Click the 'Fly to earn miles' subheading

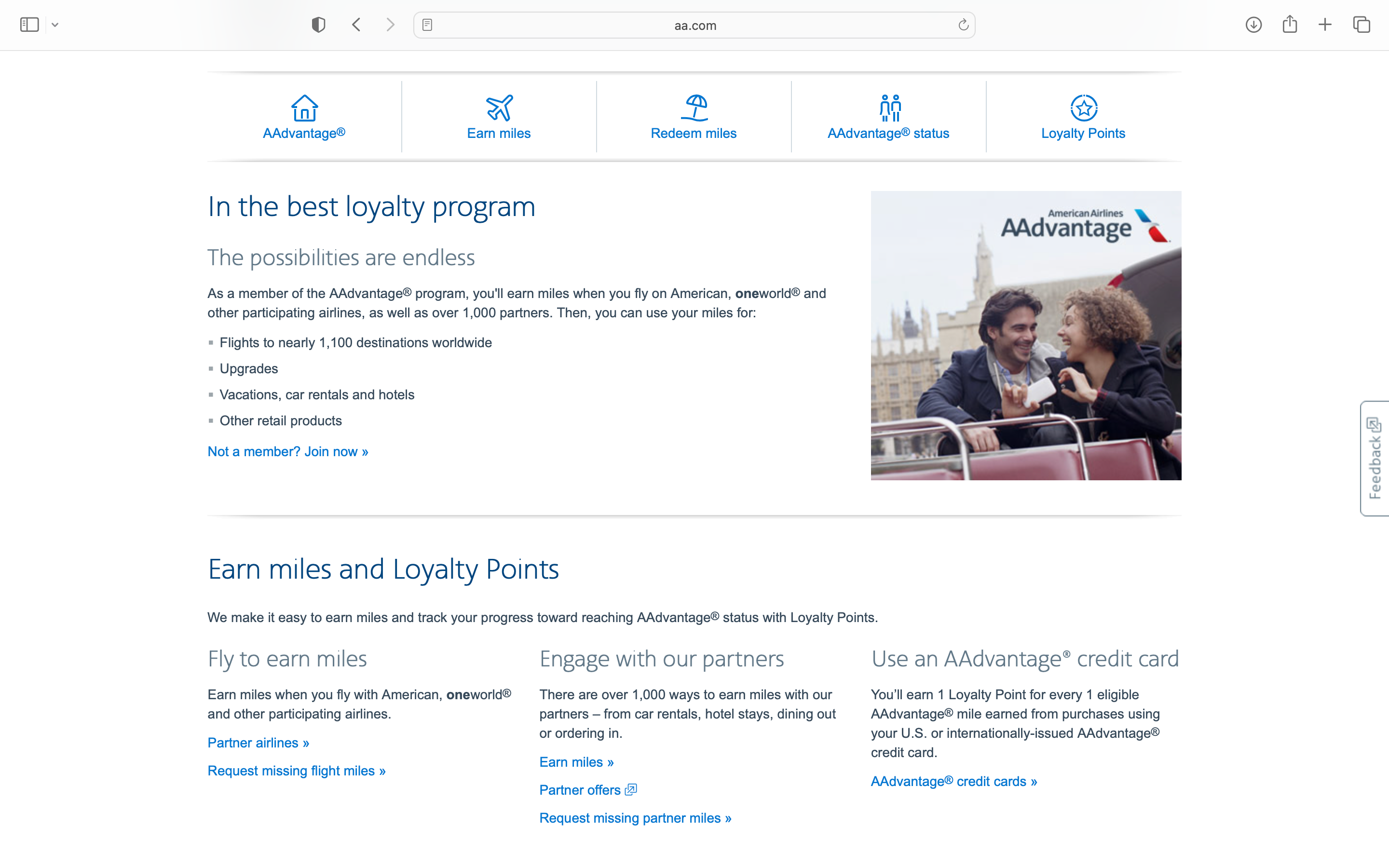click(x=287, y=658)
